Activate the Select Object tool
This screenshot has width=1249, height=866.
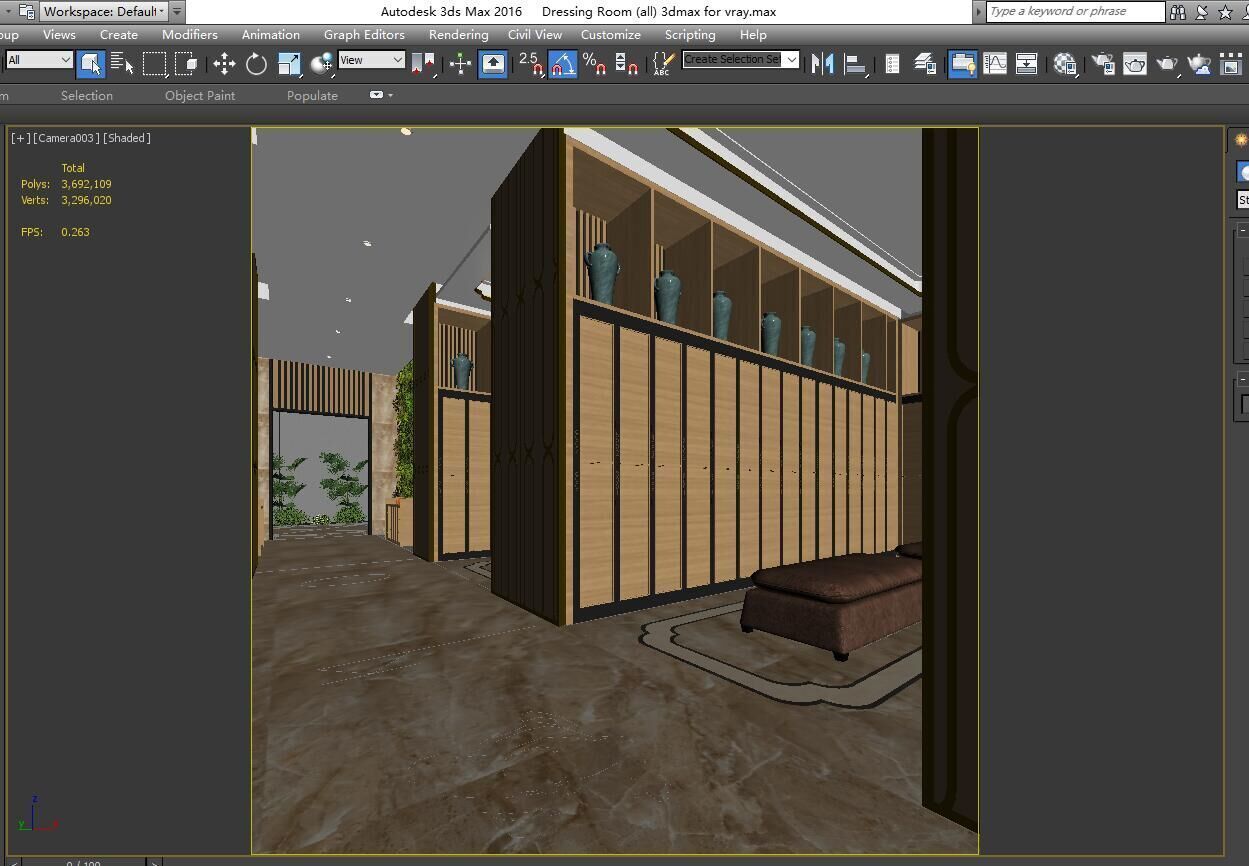pos(91,64)
